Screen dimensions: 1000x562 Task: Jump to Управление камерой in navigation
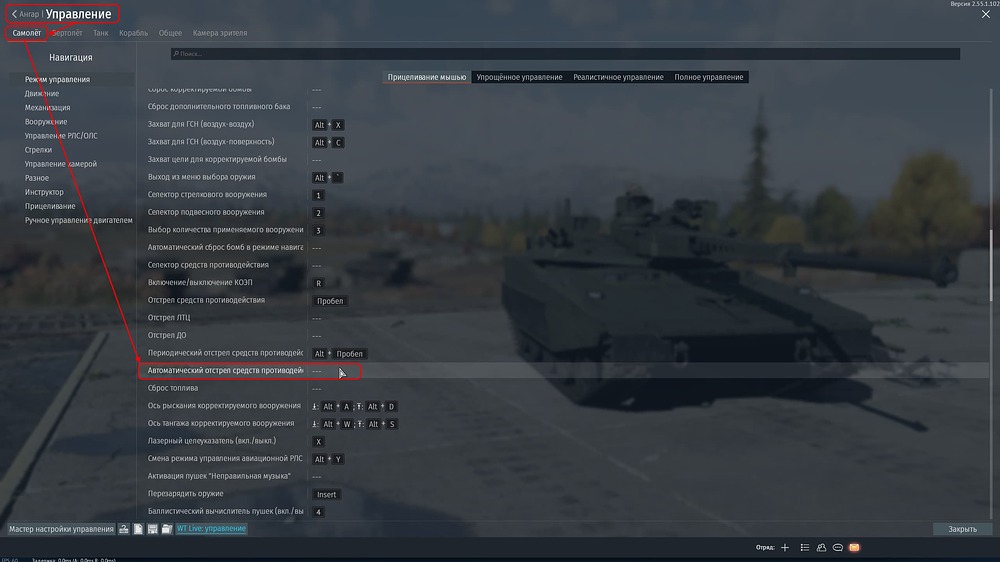pyautogui.click(x=61, y=164)
